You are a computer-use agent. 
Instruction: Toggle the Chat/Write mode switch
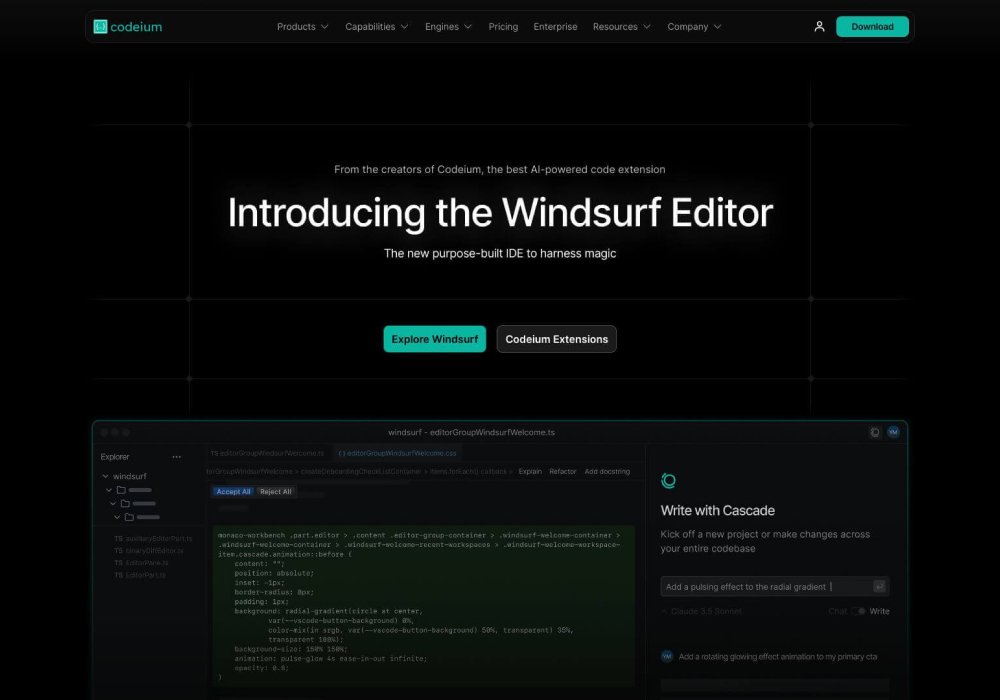tap(858, 611)
